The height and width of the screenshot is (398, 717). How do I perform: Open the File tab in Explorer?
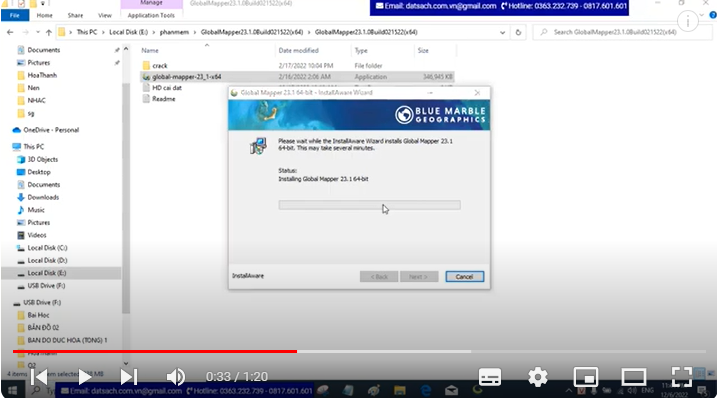point(15,16)
